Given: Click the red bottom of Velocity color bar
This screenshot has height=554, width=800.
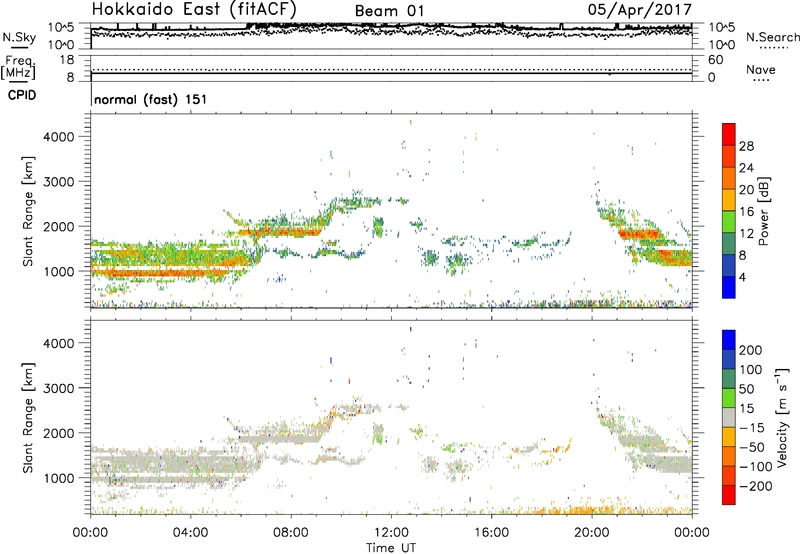Looking at the screenshot, I should [729, 495].
